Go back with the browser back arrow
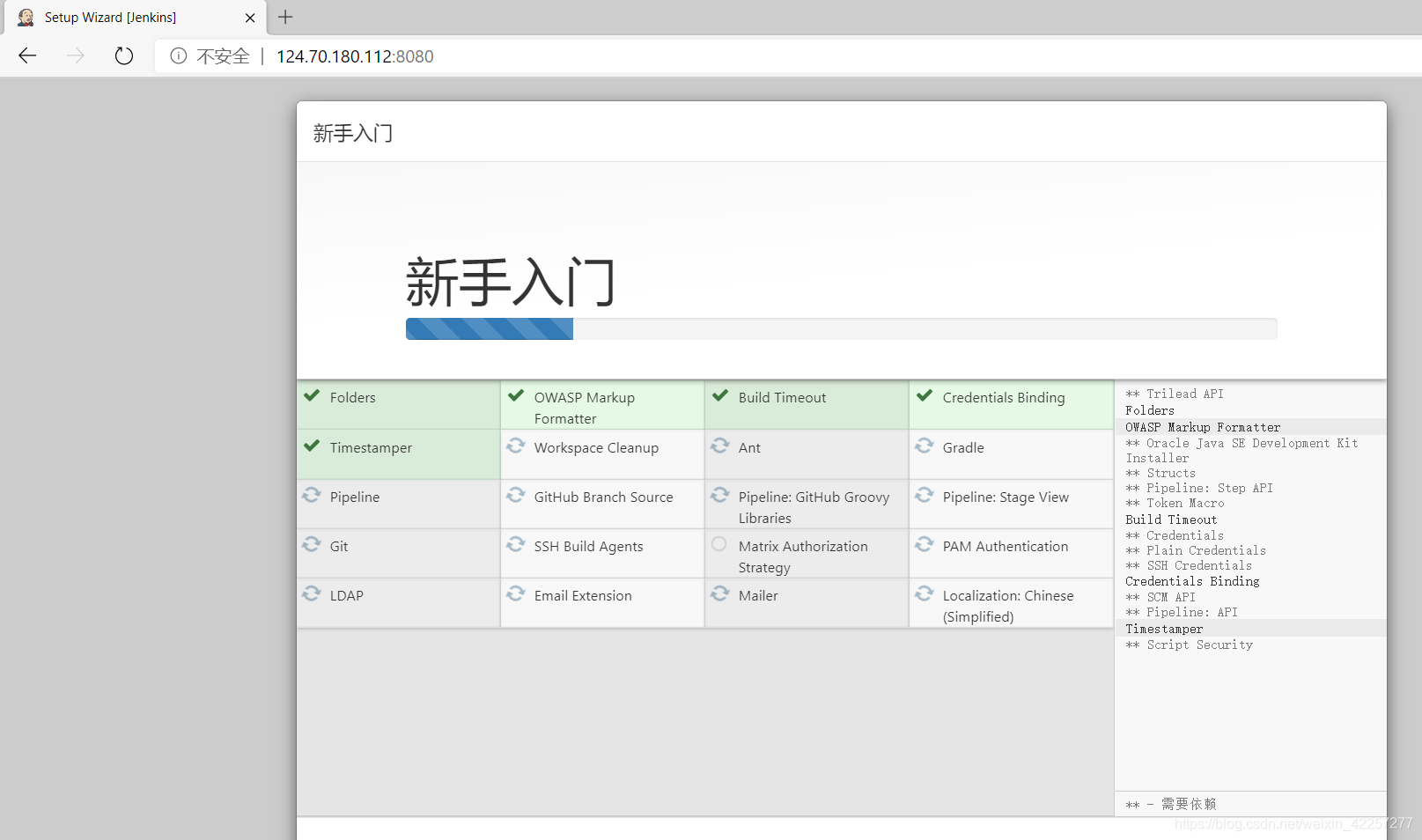This screenshot has height=840, width=1422. [27, 56]
